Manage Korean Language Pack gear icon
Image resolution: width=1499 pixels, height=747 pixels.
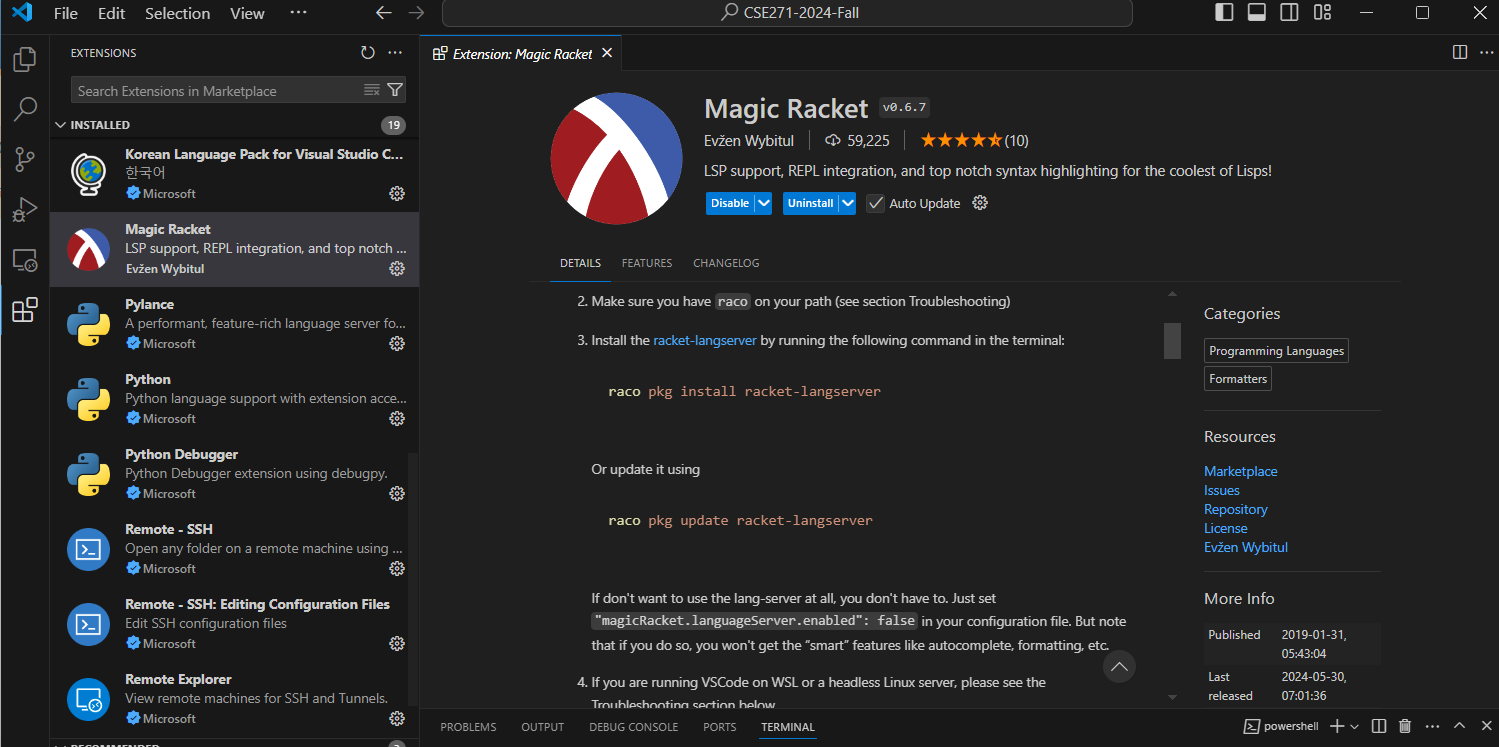(397, 193)
